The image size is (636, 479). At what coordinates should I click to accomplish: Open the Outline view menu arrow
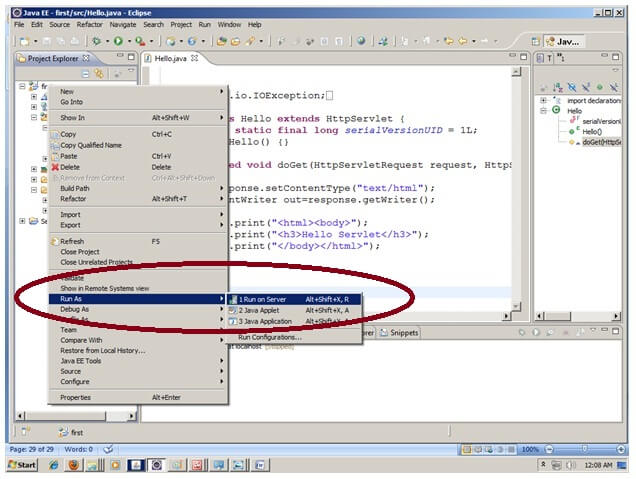tap(615, 71)
